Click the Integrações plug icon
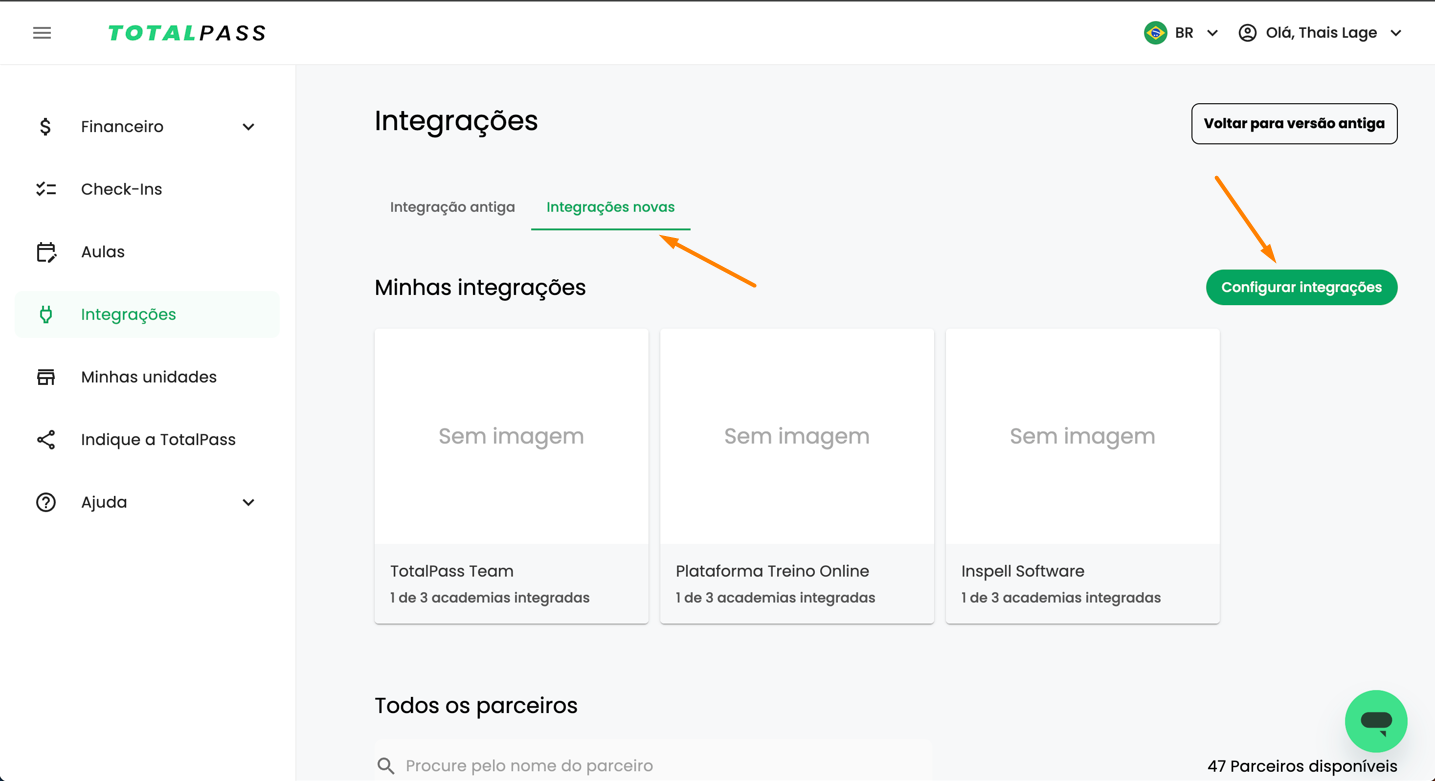Viewport: 1435px width, 781px height. 46,314
